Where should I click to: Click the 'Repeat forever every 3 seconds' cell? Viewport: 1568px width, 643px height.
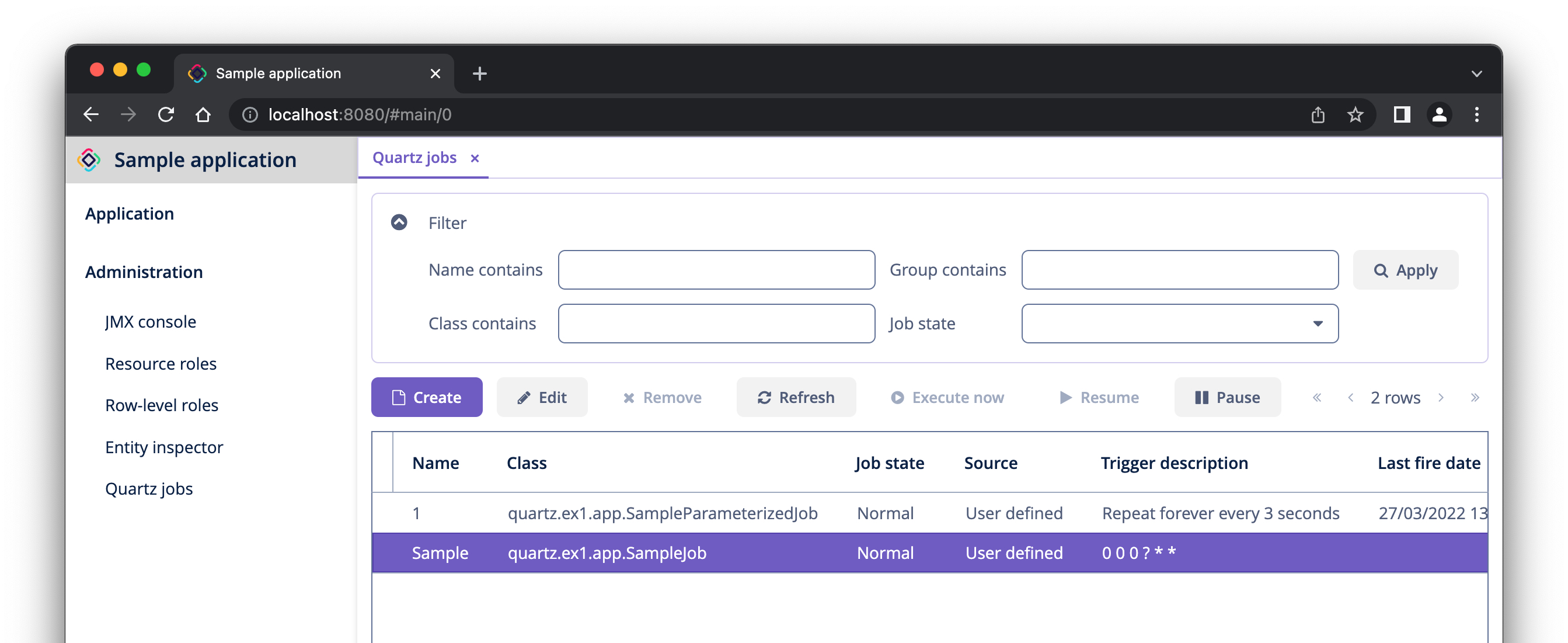[1221, 513]
